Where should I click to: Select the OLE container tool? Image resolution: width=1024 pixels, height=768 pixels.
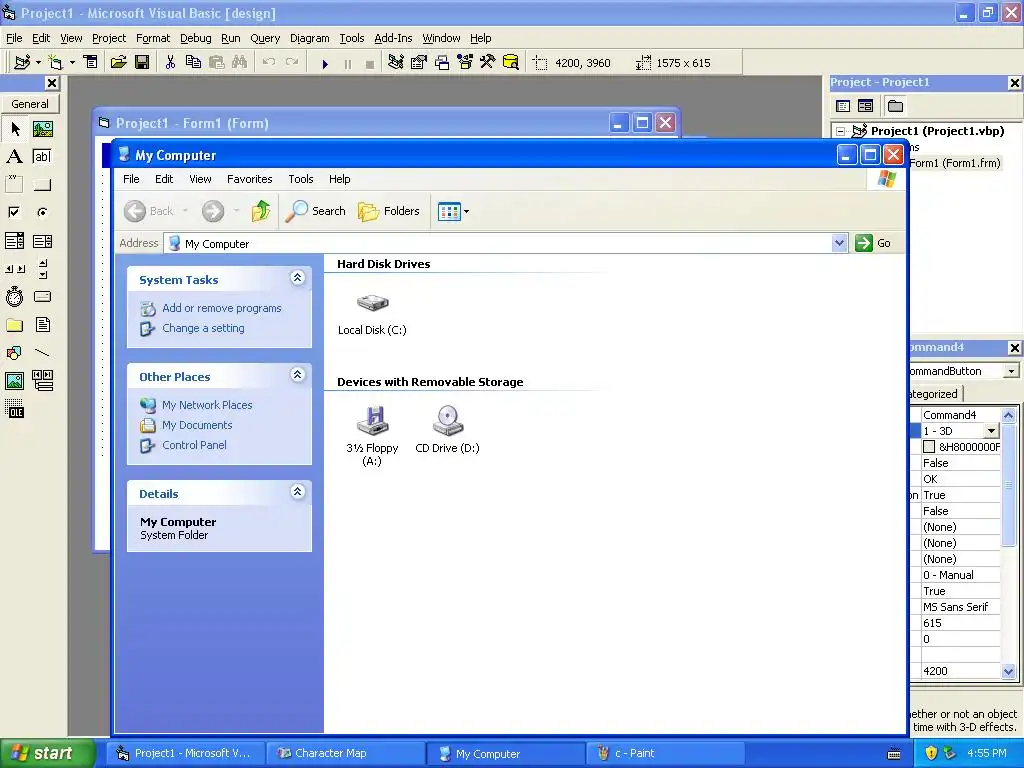coord(14,409)
